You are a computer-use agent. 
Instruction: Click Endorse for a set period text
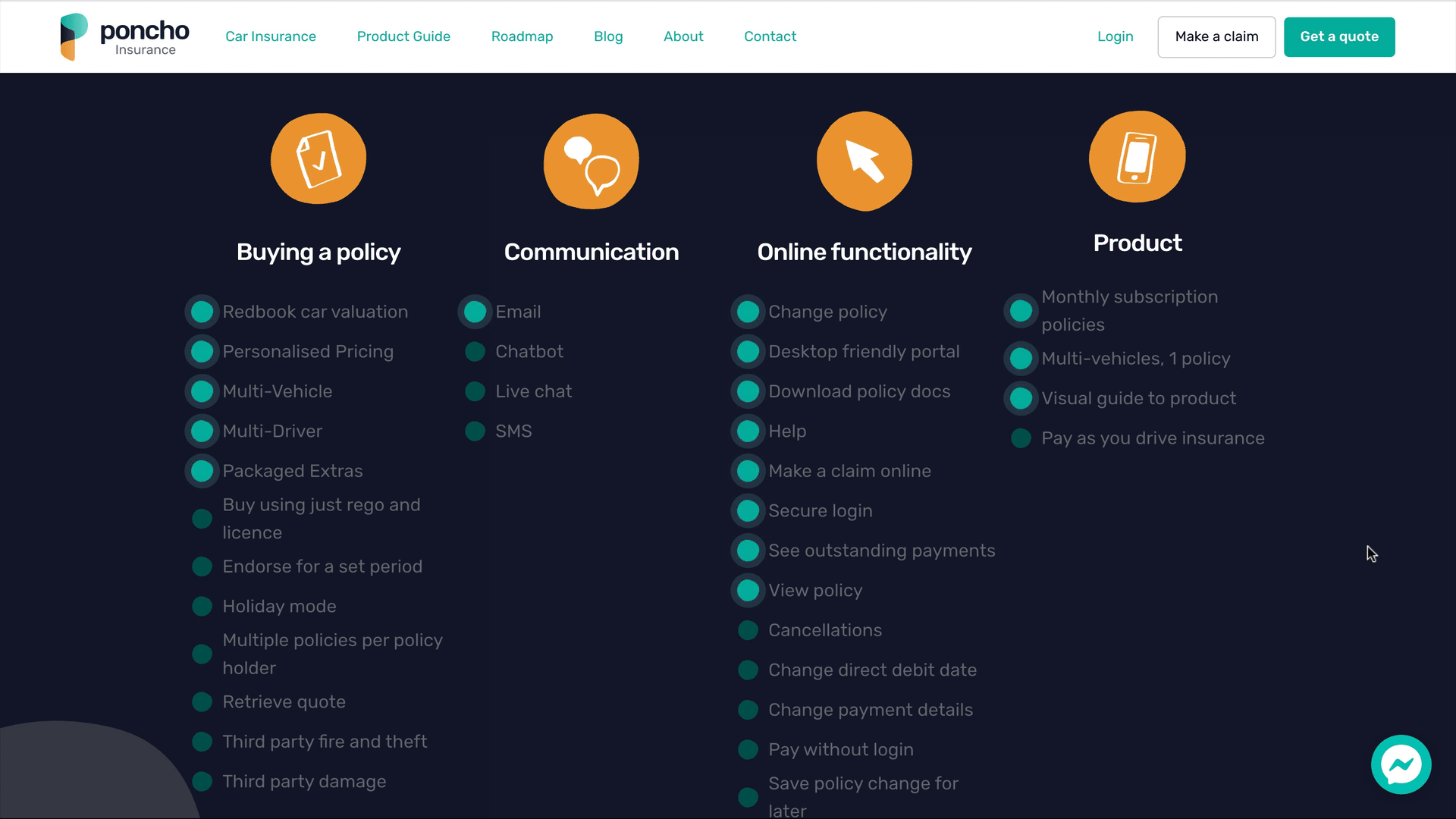322,566
